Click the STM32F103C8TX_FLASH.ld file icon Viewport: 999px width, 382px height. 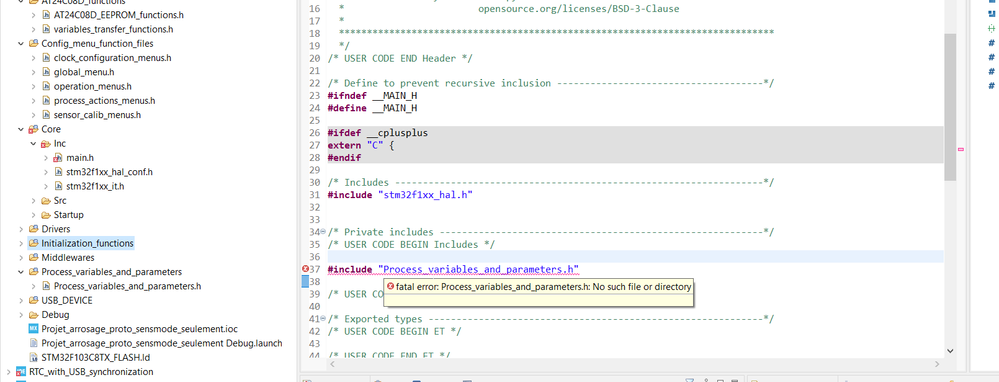point(34,357)
